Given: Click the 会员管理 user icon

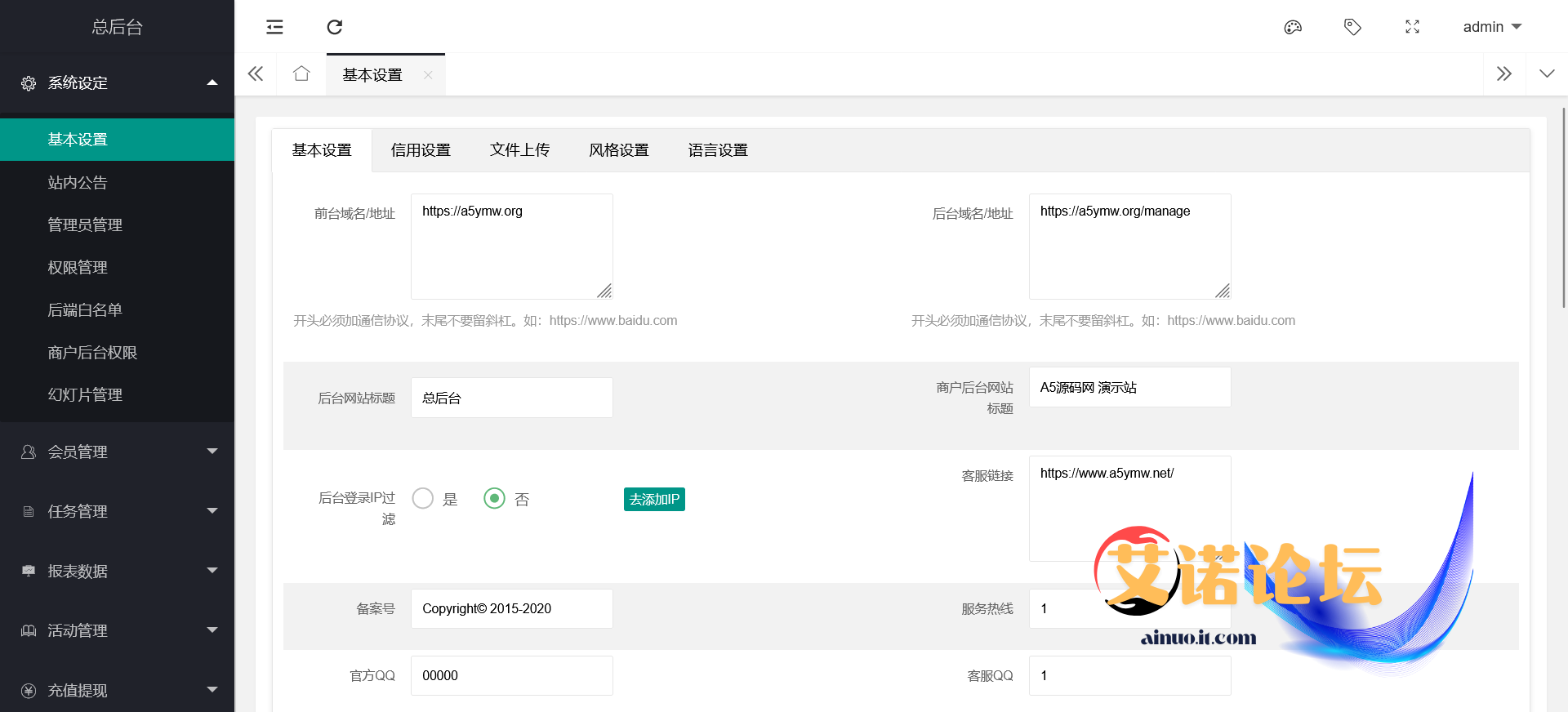Looking at the screenshot, I should tap(29, 452).
